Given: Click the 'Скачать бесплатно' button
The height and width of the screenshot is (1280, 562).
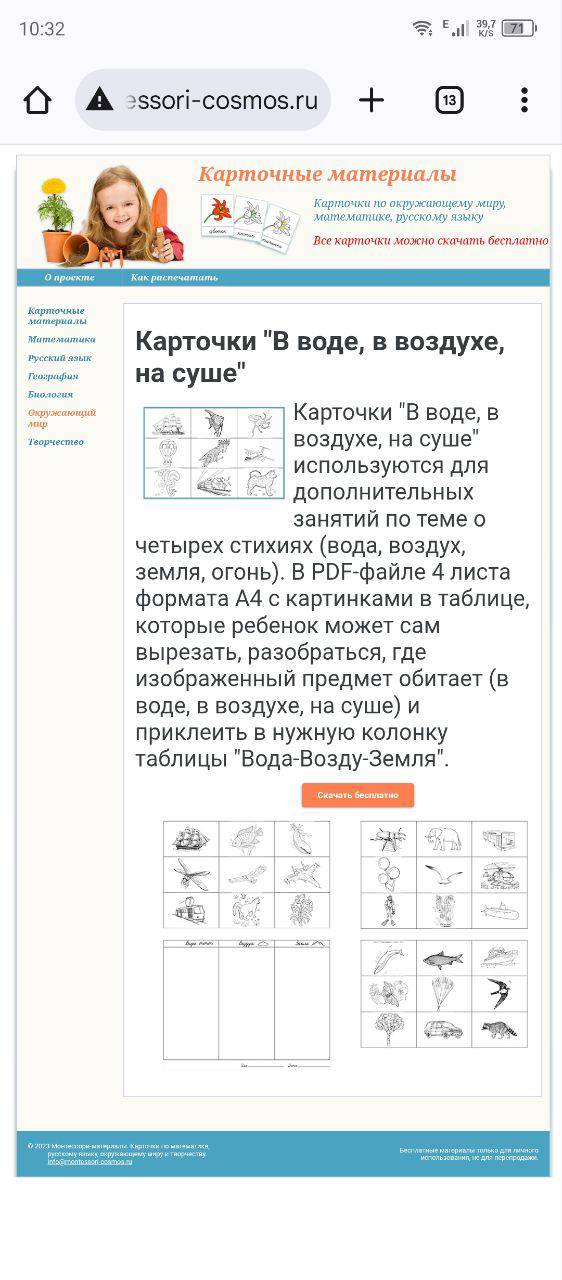Looking at the screenshot, I should point(358,795).
